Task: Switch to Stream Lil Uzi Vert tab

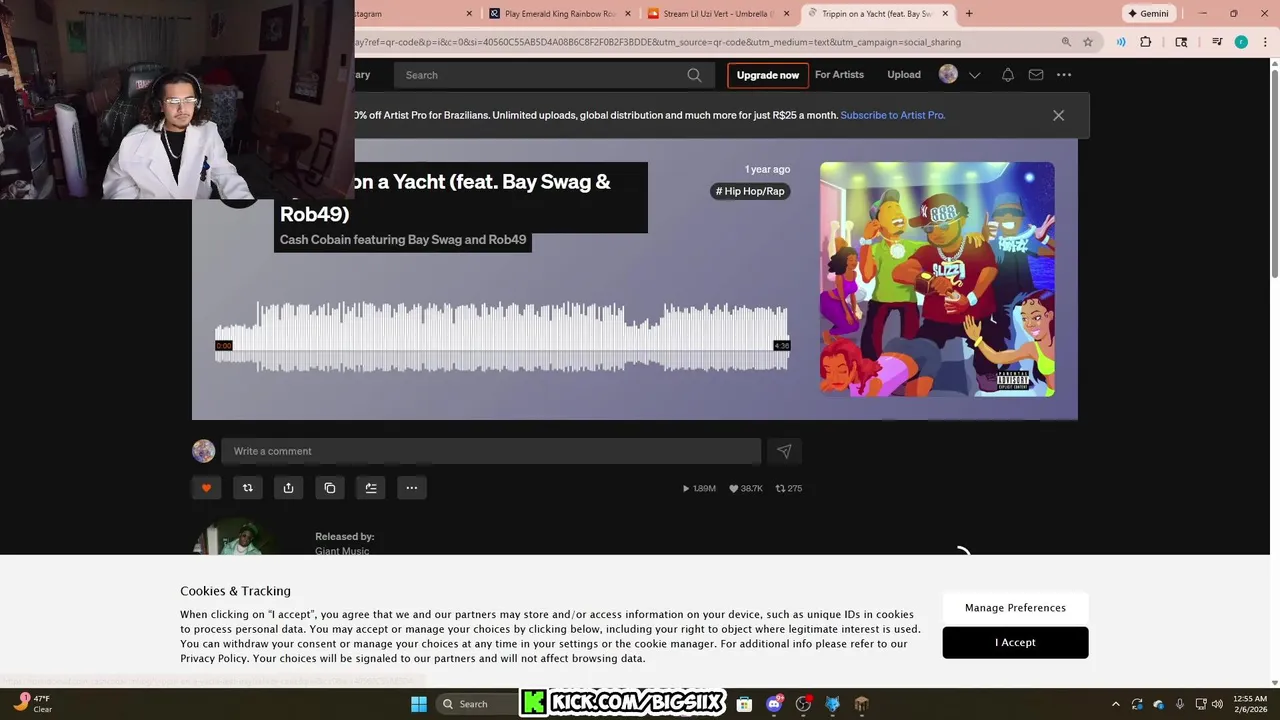Action: click(x=719, y=14)
